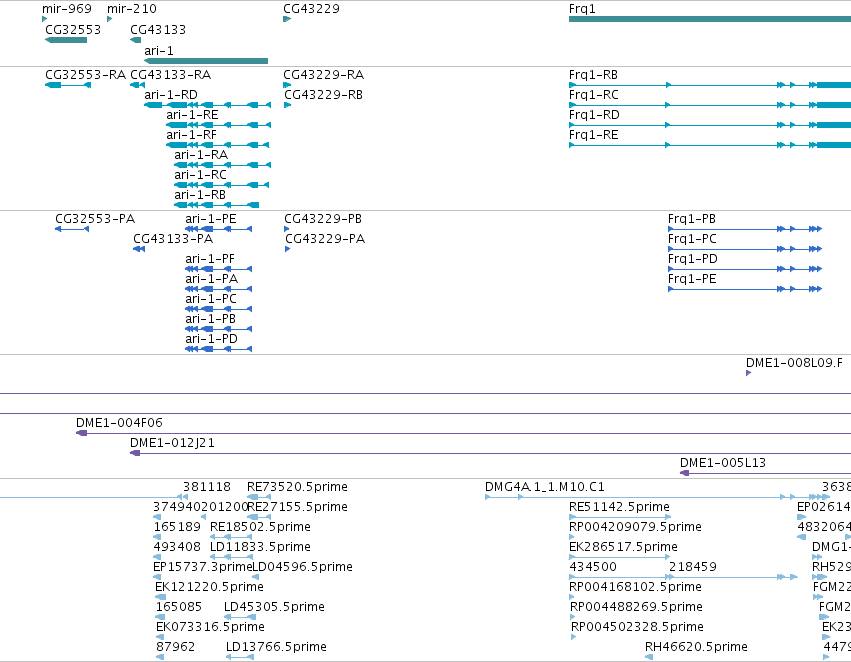
Task: Click EST LD45305.5prime
Action: pos(240,617)
